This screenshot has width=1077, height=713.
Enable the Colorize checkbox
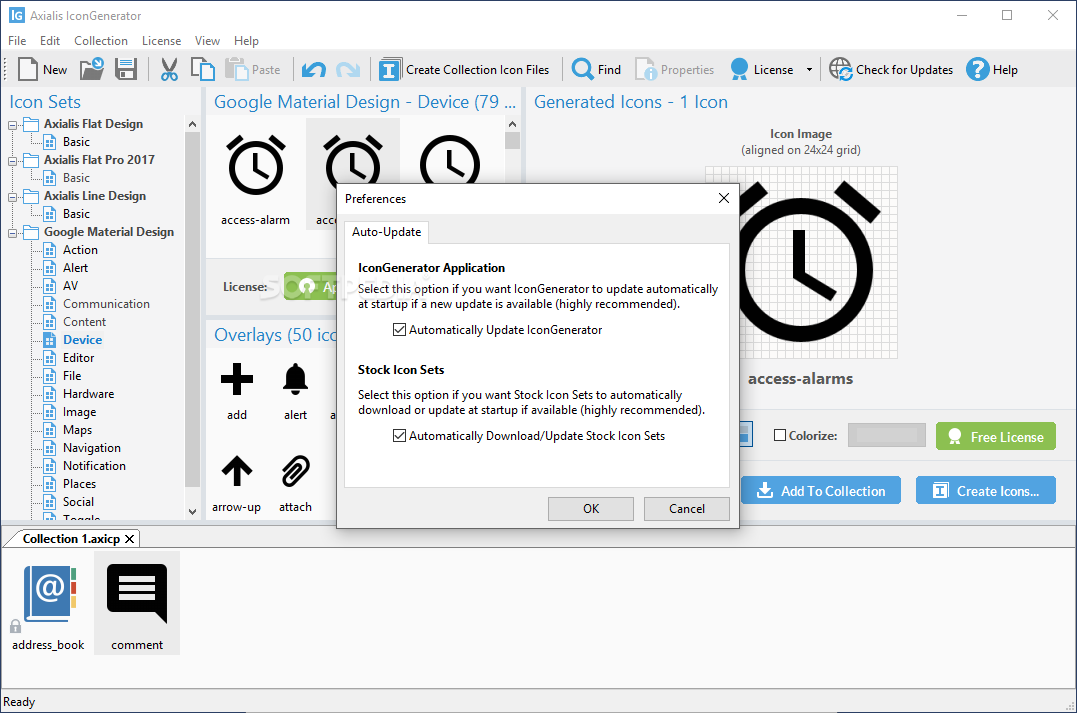pos(780,435)
